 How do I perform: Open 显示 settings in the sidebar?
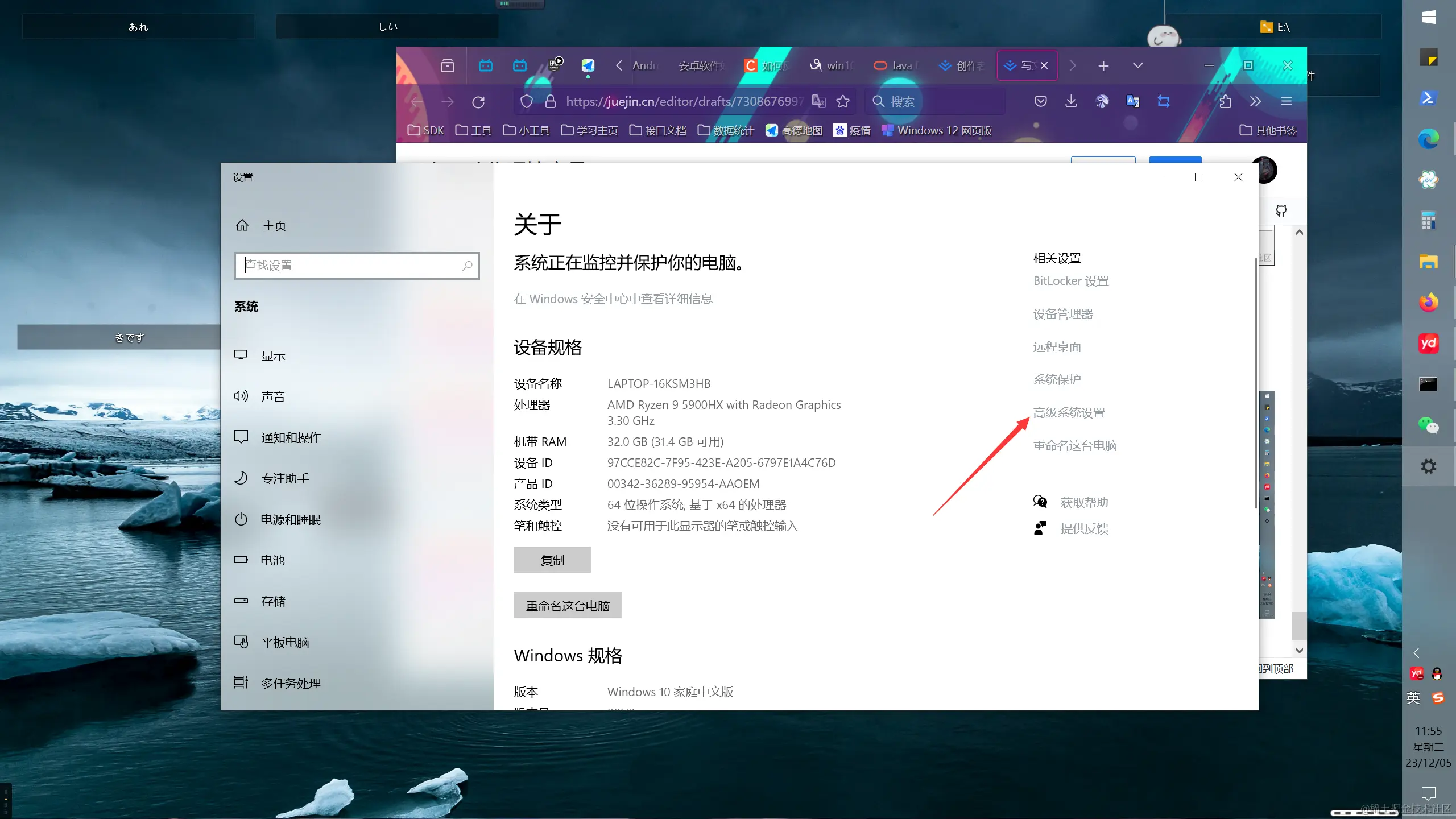click(273, 355)
